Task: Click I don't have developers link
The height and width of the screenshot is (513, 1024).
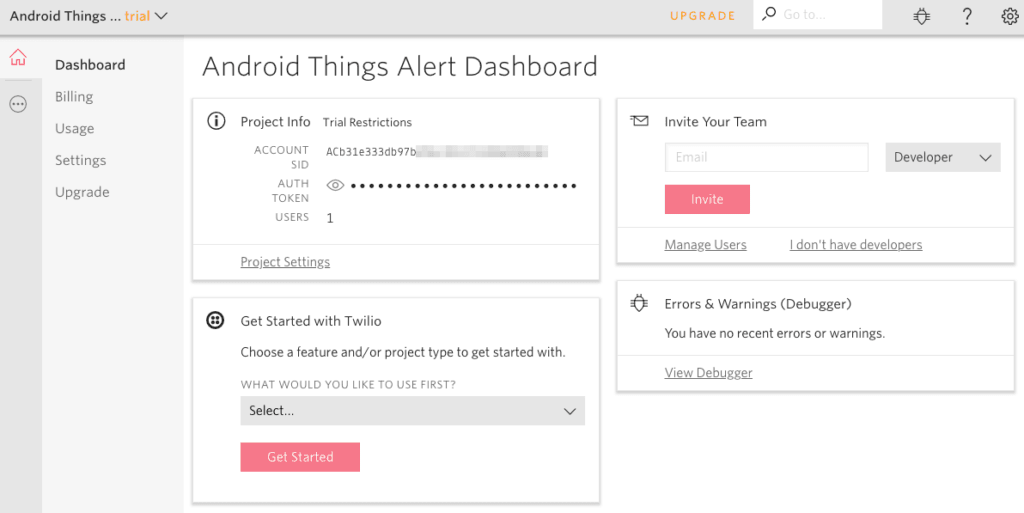Action: [x=856, y=245]
